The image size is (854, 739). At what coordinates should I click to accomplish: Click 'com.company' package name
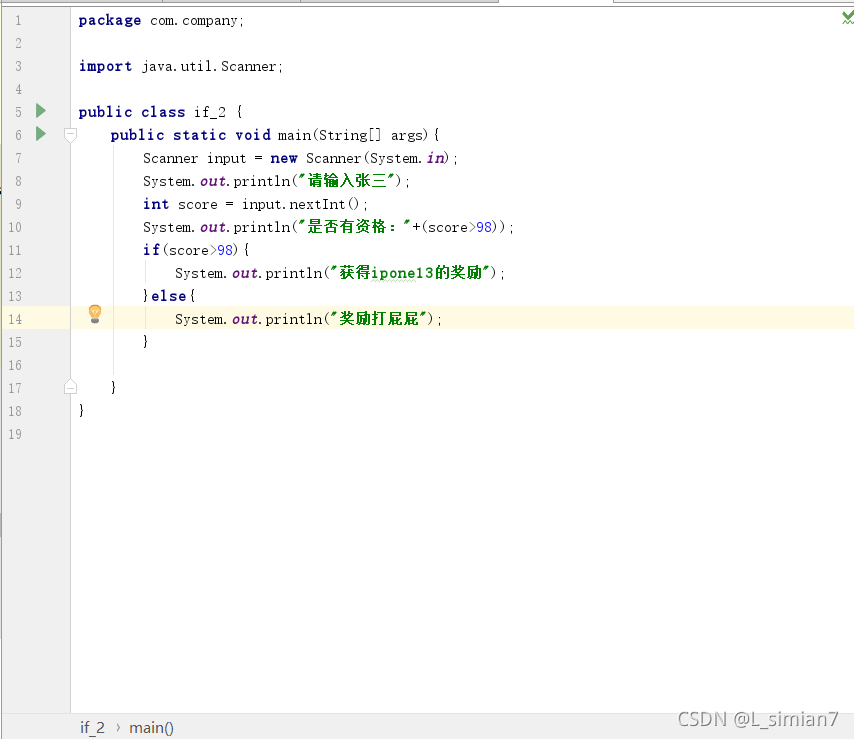point(194,21)
